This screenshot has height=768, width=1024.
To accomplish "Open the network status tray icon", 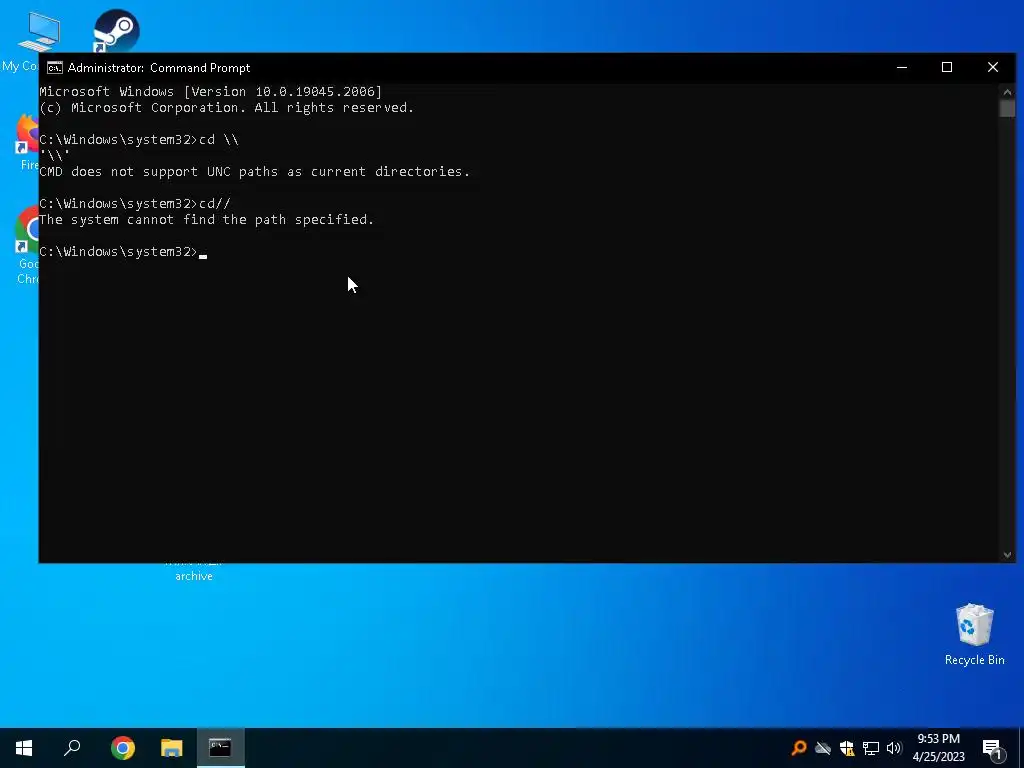I will point(871,748).
